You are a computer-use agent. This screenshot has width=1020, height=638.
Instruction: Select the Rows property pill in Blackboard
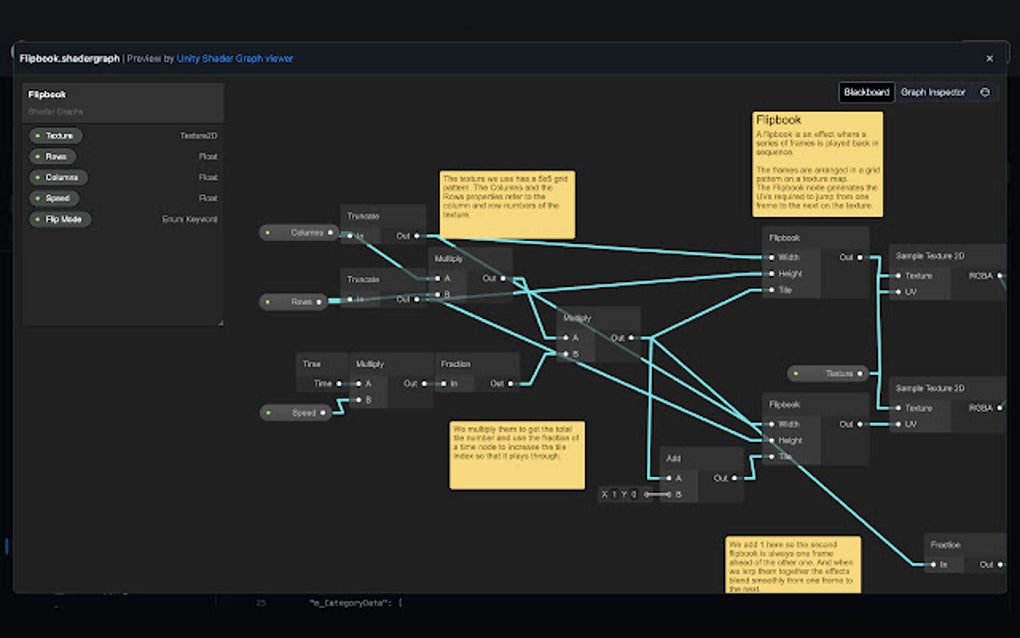point(52,156)
